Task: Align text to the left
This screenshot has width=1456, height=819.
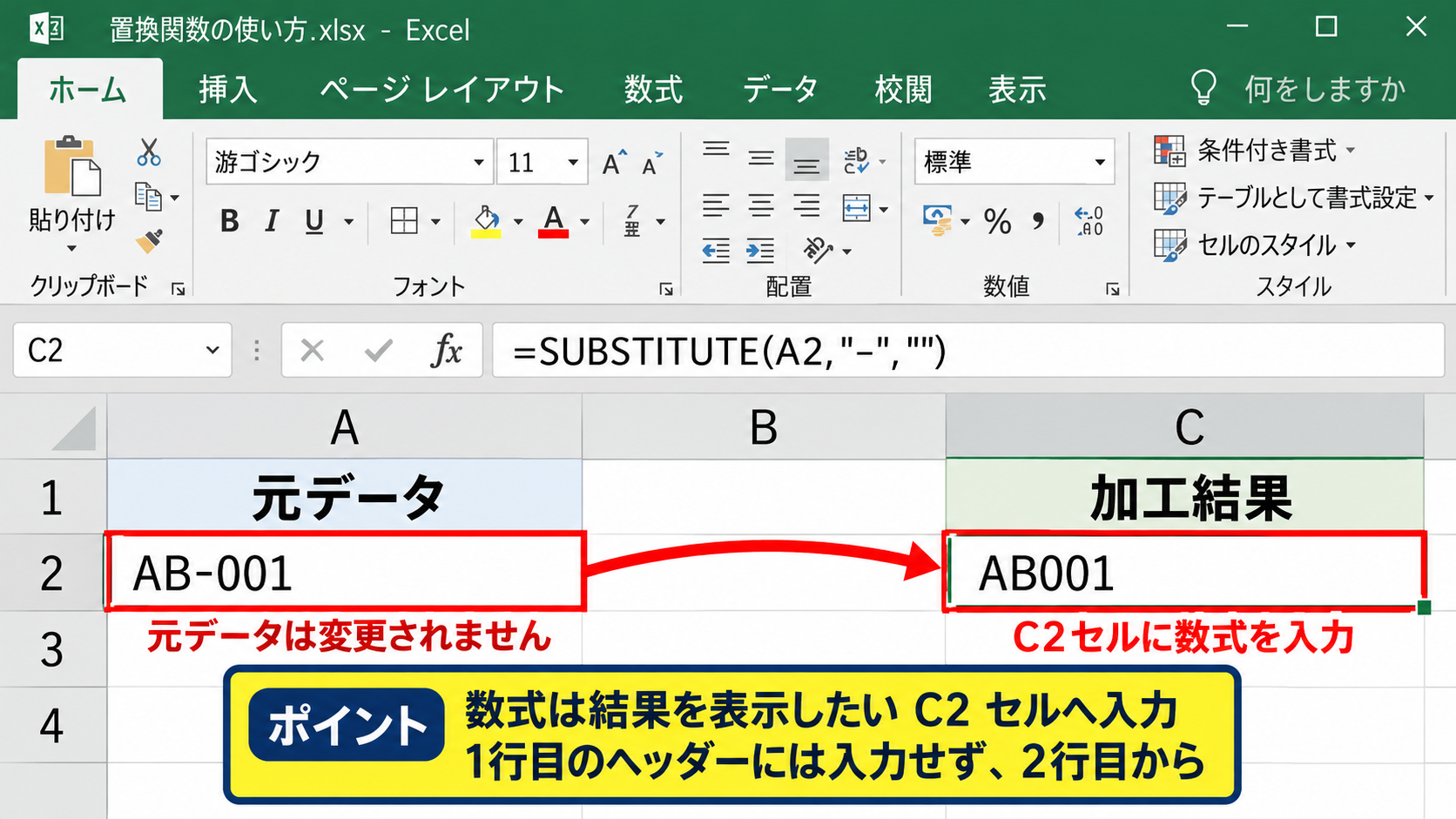Action: coord(716,206)
